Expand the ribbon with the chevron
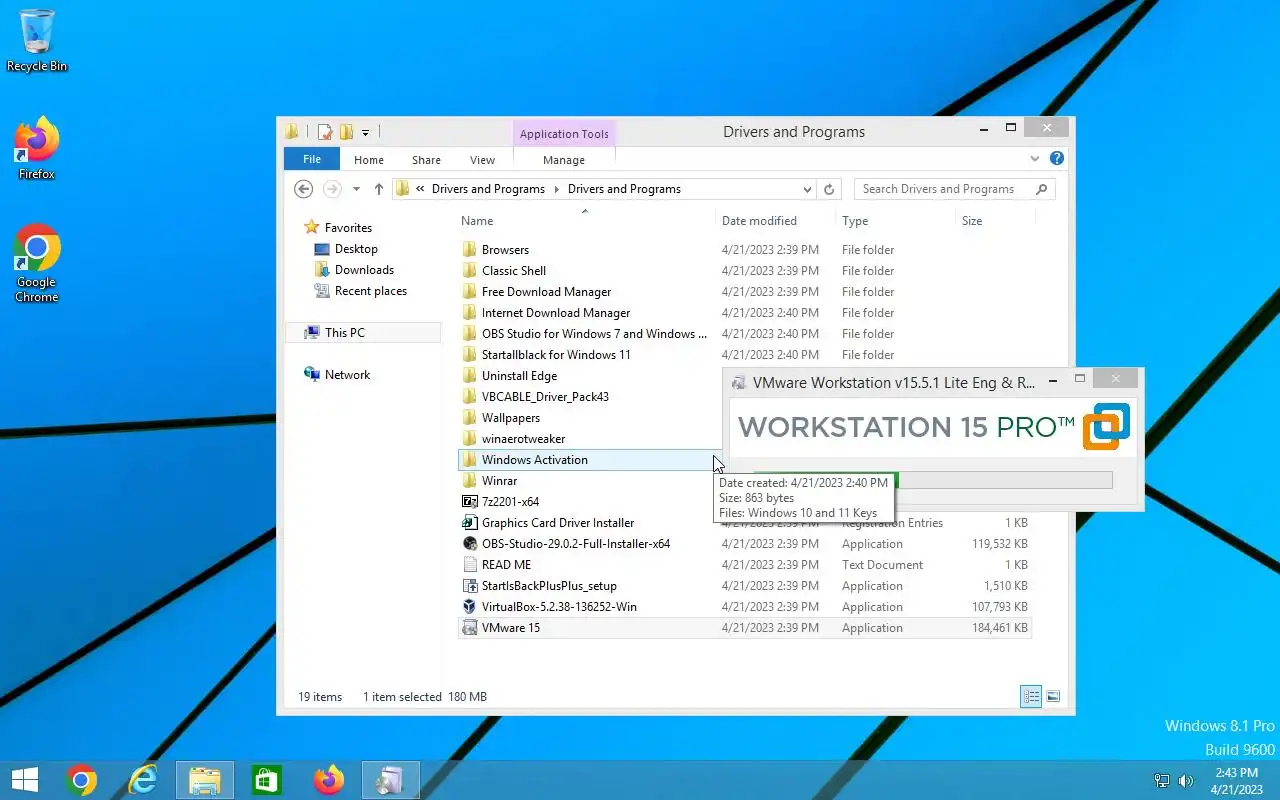The height and width of the screenshot is (800, 1280). coord(1035,158)
